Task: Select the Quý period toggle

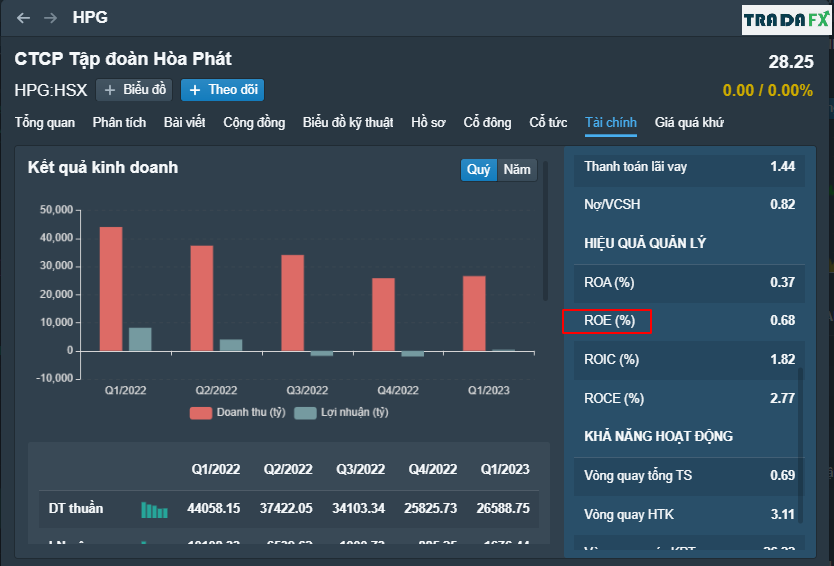Action: click(479, 170)
